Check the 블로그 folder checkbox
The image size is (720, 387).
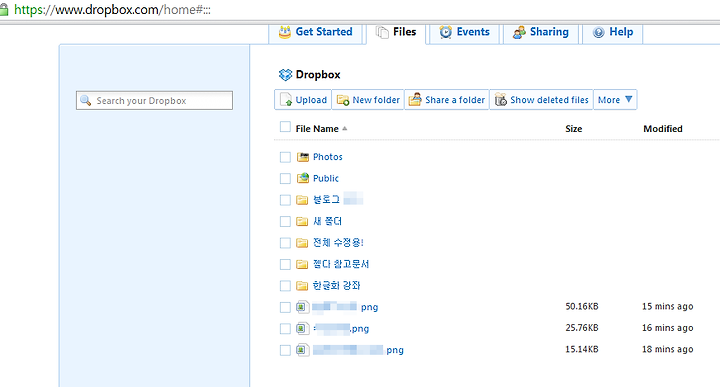tap(285, 200)
